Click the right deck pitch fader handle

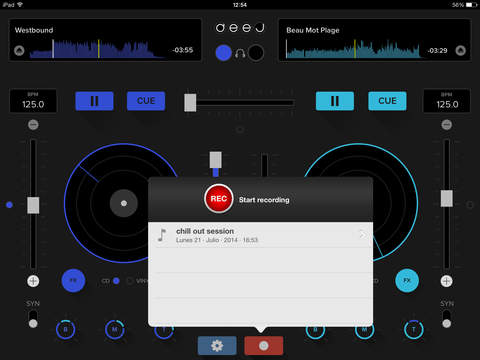click(x=447, y=199)
